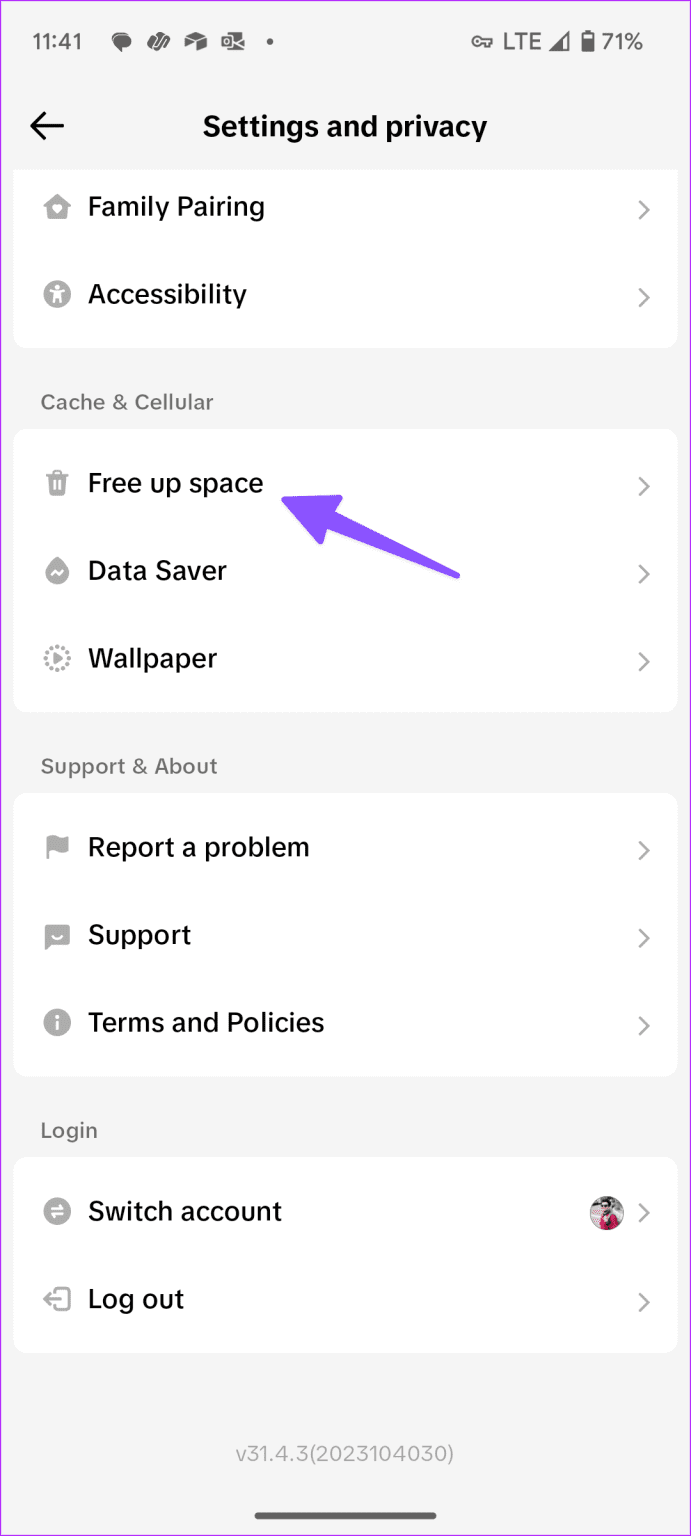Tap the Wallpaper icon
The height and width of the screenshot is (1536, 691).
click(57, 659)
